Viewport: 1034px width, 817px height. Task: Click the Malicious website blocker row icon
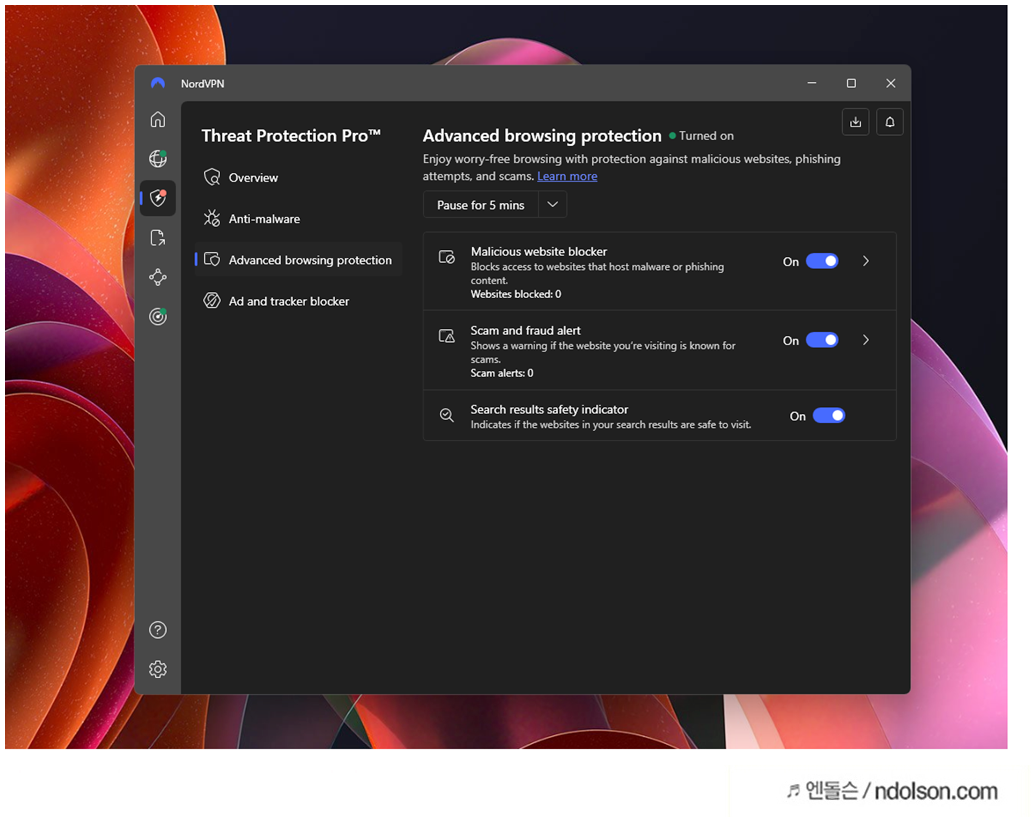pos(446,257)
